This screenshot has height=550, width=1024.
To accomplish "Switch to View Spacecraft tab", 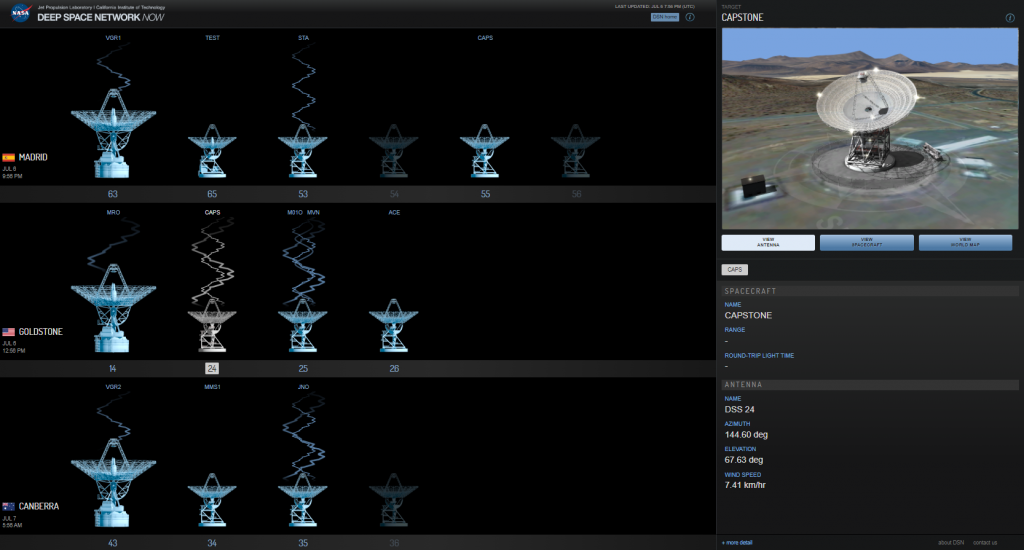I will [866, 242].
